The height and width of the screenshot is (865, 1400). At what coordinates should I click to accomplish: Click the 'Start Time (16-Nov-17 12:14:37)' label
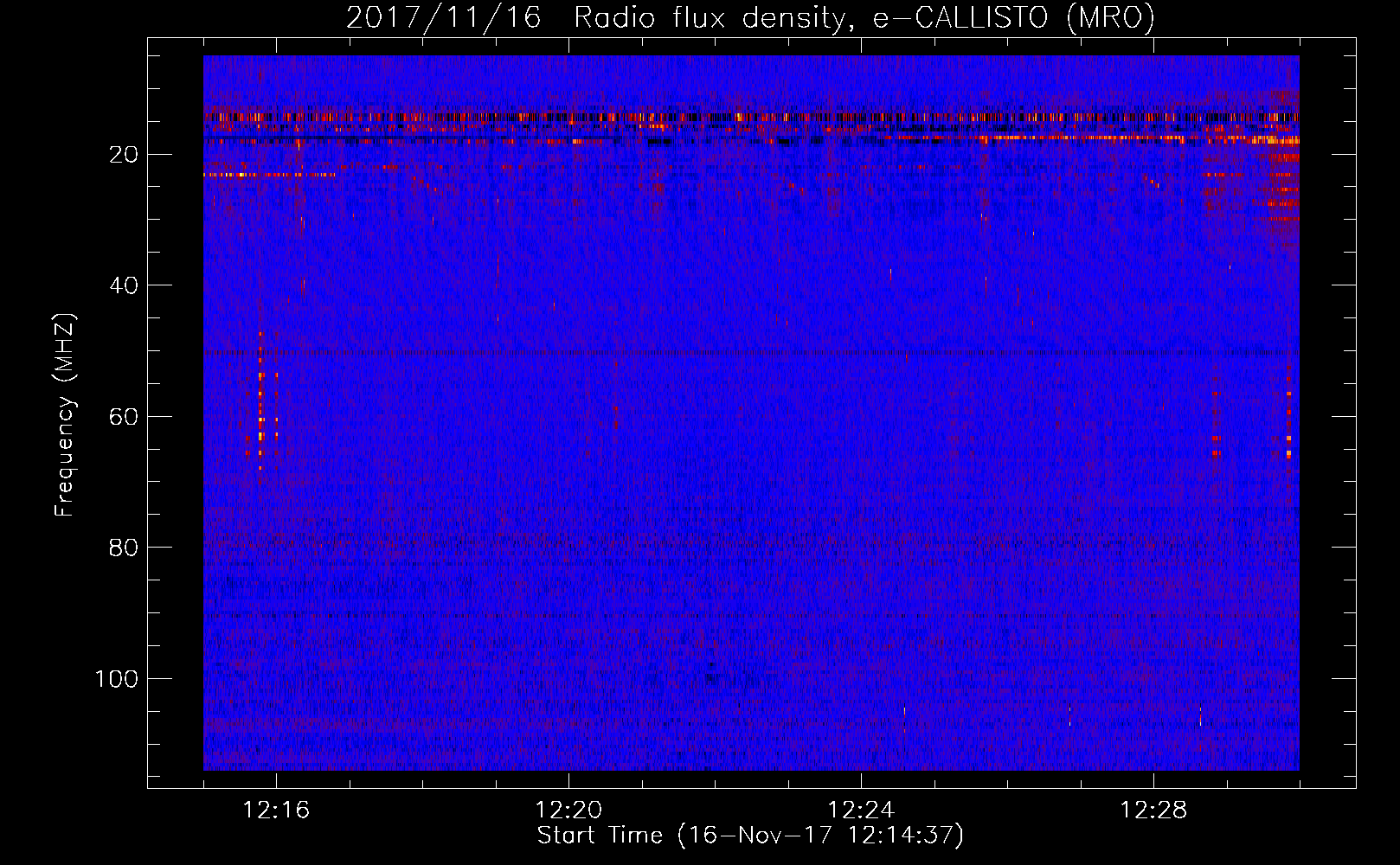pos(750,836)
